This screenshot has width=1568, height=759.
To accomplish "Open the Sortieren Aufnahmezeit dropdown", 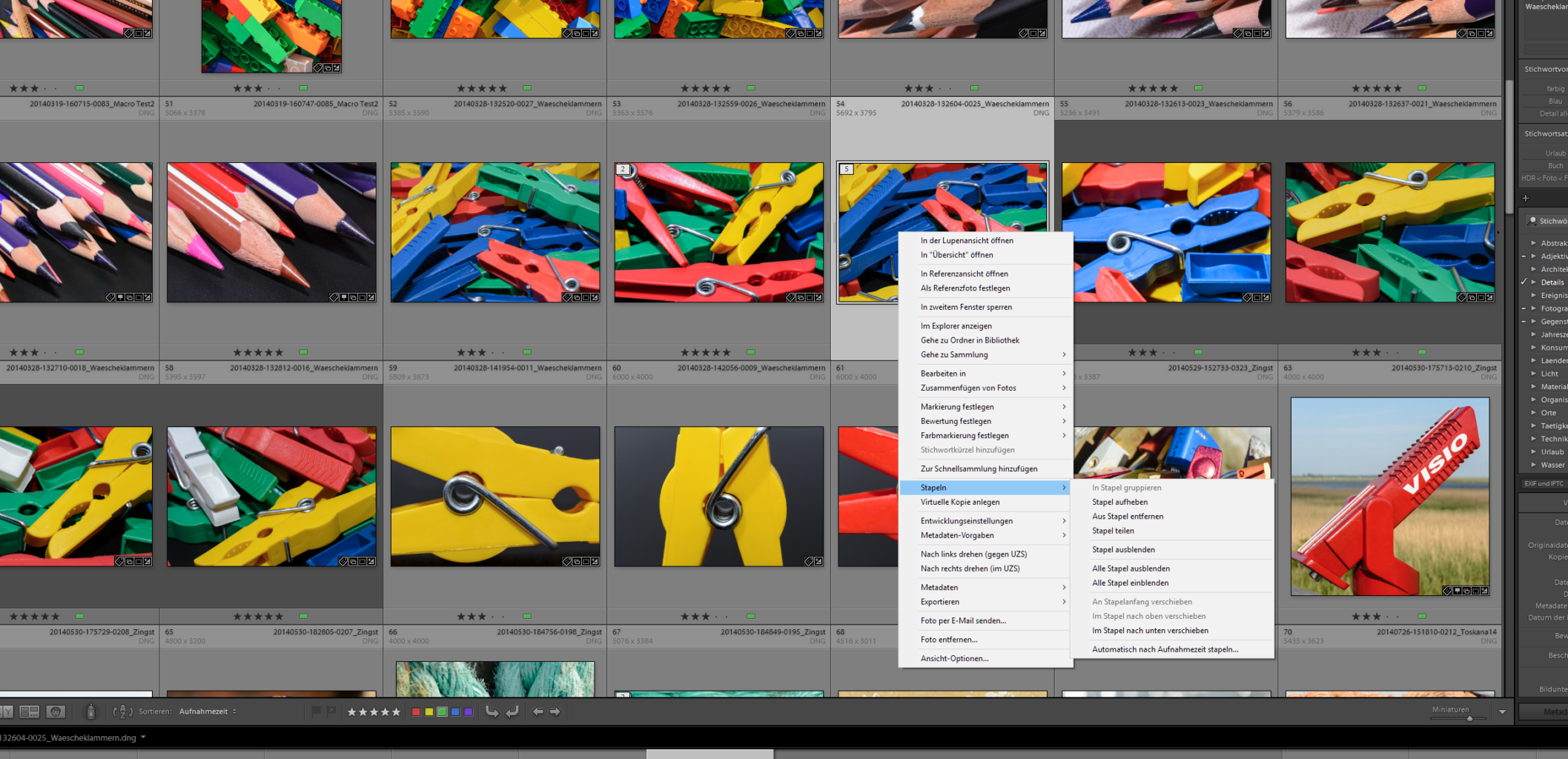I will click(208, 712).
